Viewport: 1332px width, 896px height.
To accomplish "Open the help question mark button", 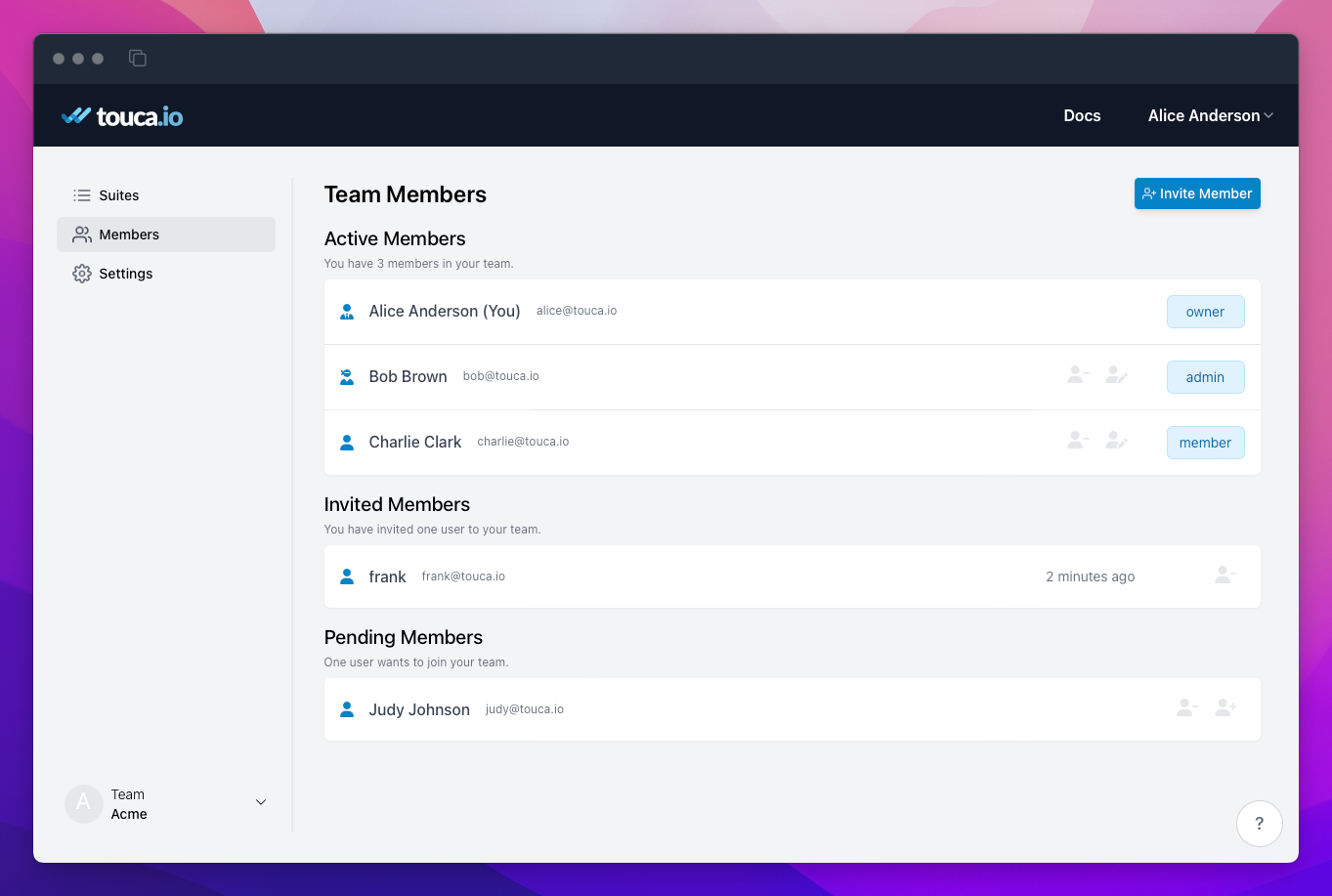I will click(1259, 824).
